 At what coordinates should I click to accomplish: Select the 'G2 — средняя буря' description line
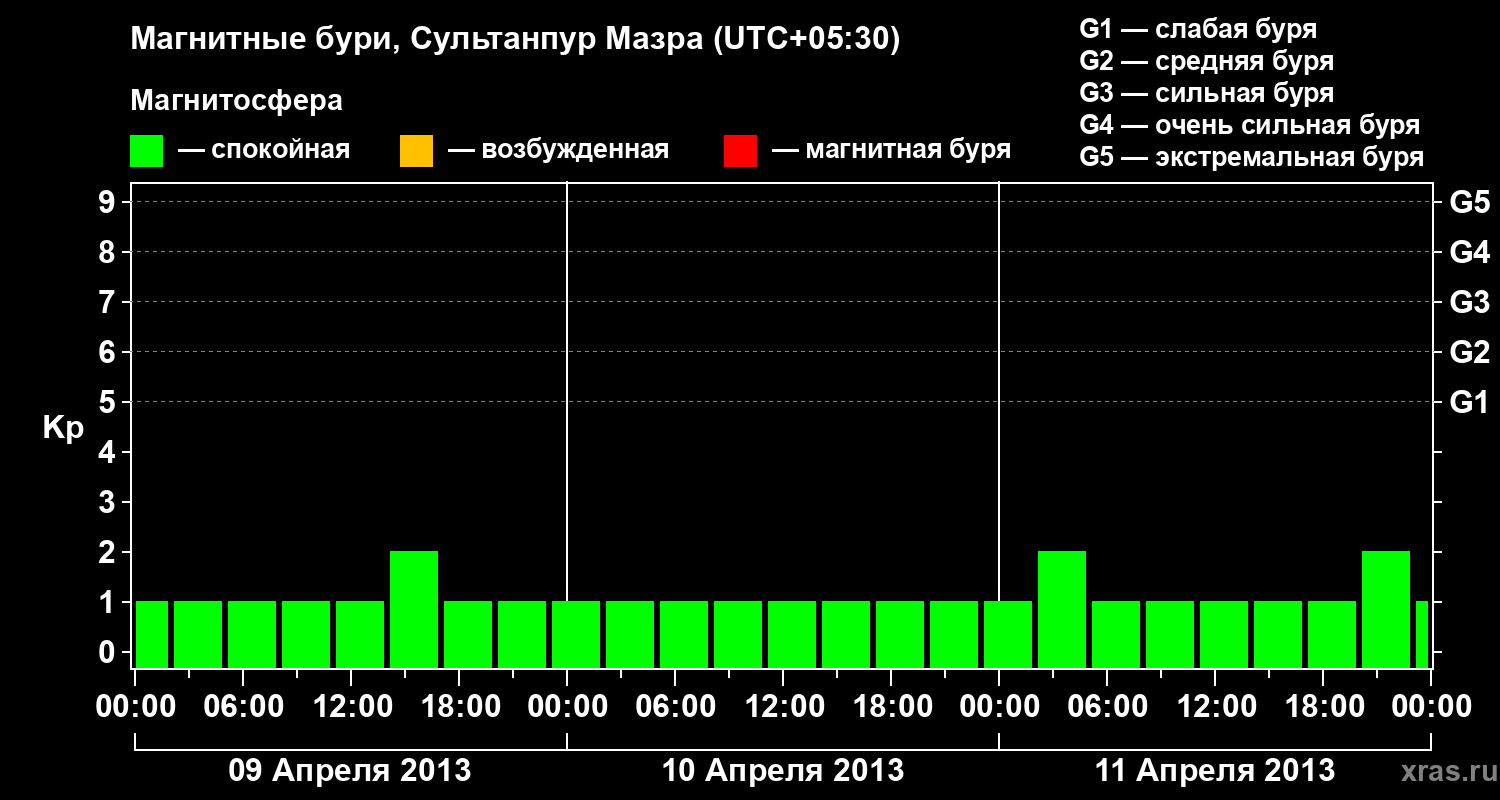tap(1206, 61)
